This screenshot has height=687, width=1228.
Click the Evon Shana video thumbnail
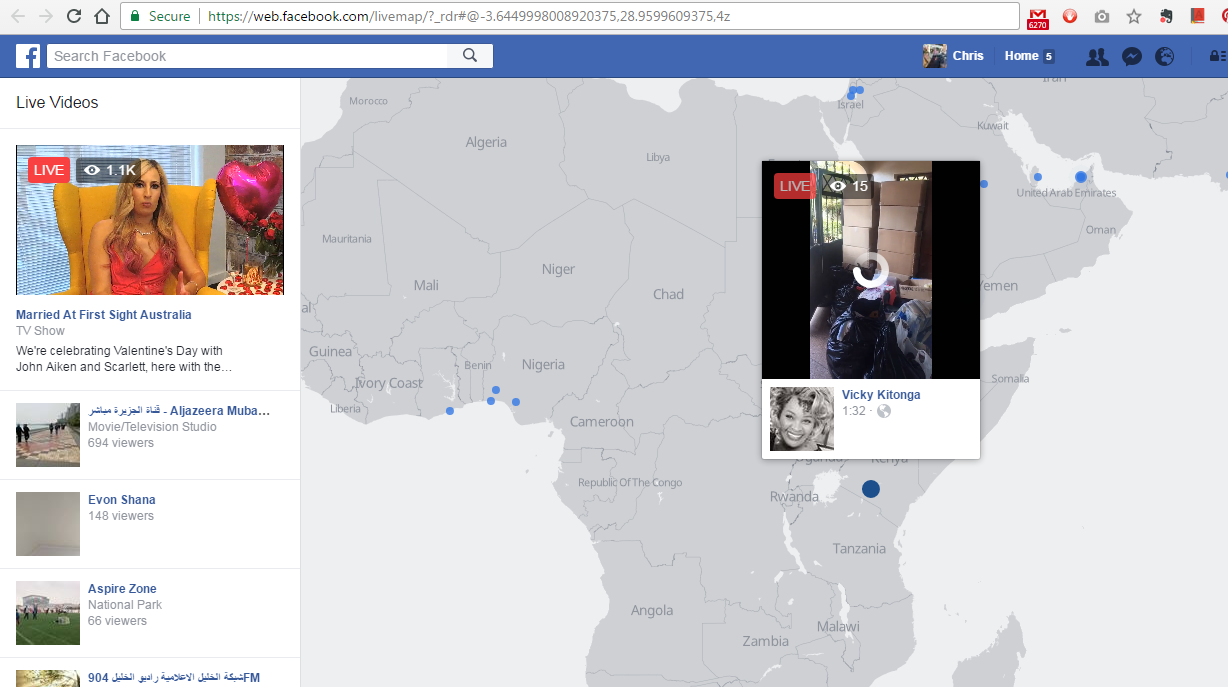48,524
